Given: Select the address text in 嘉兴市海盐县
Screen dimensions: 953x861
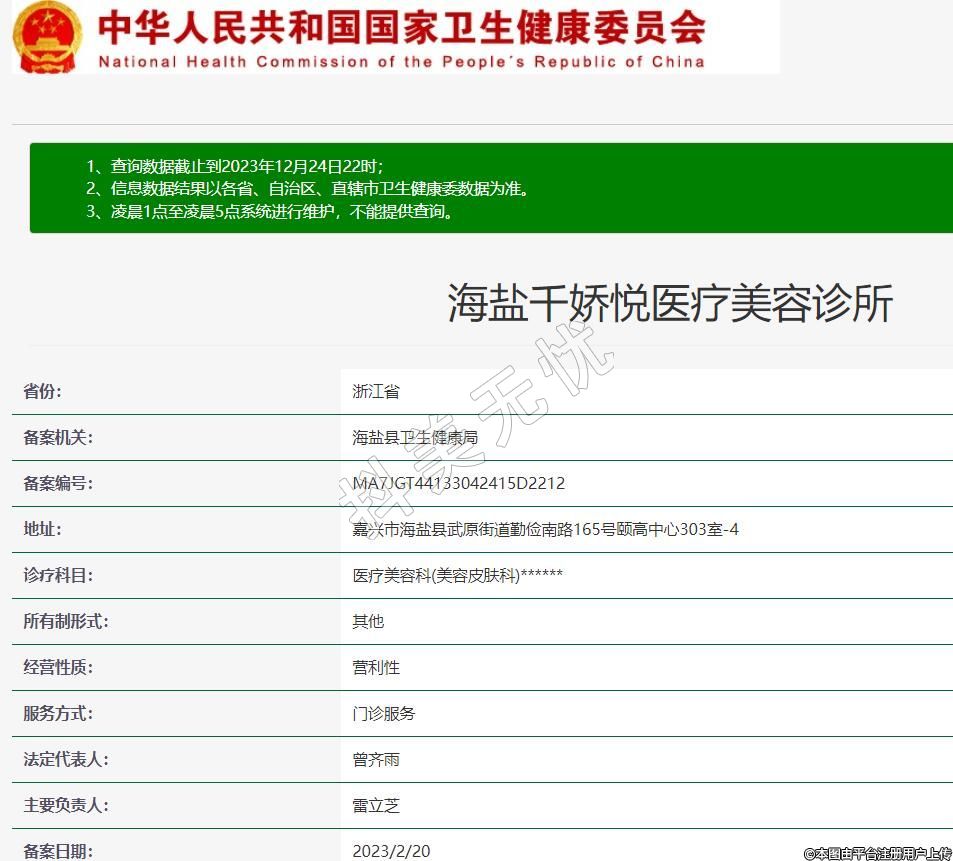Looking at the screenshot, I should click(x=545, y=530).
